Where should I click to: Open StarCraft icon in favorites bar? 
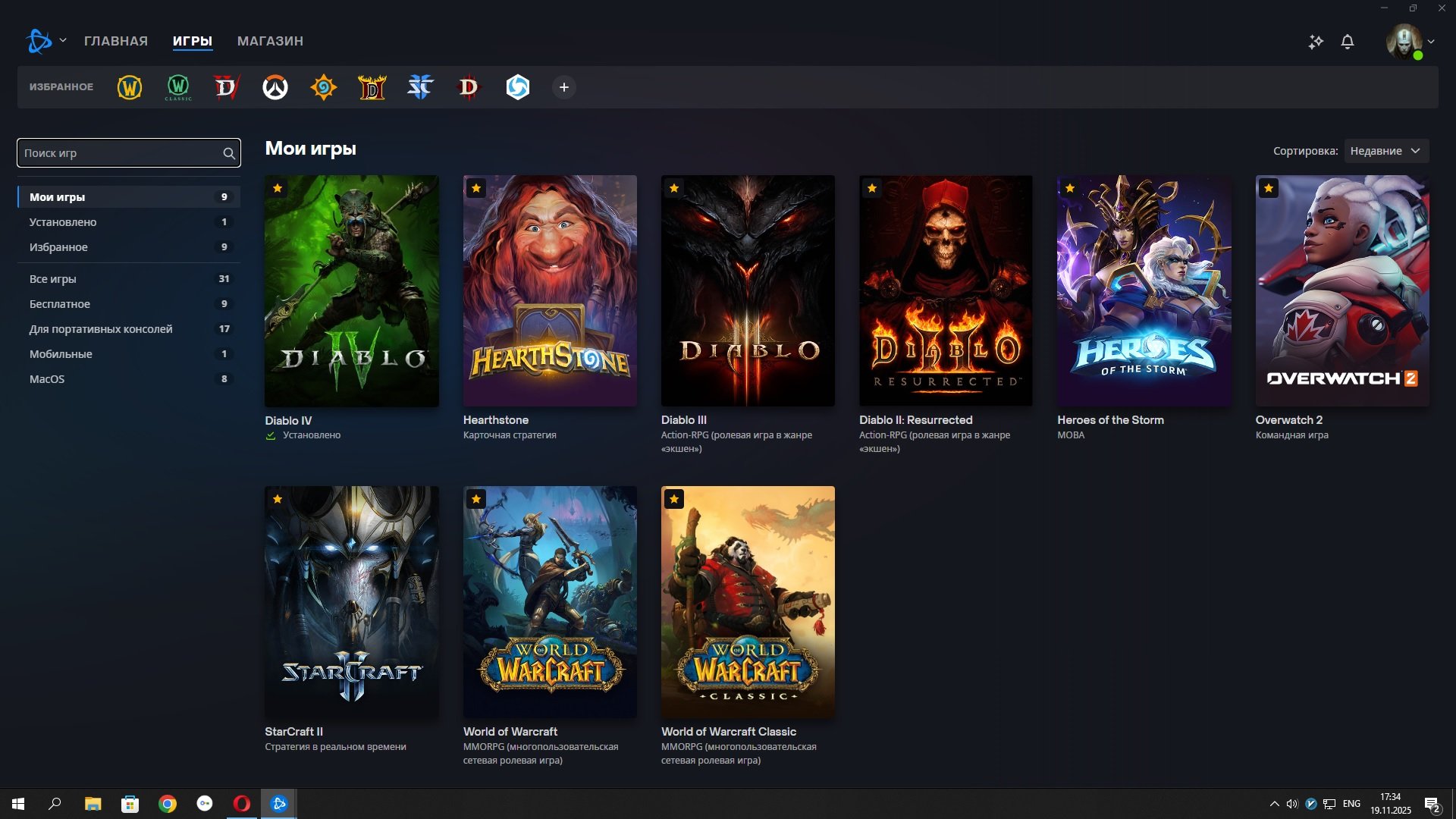click(x=420, y=87)
